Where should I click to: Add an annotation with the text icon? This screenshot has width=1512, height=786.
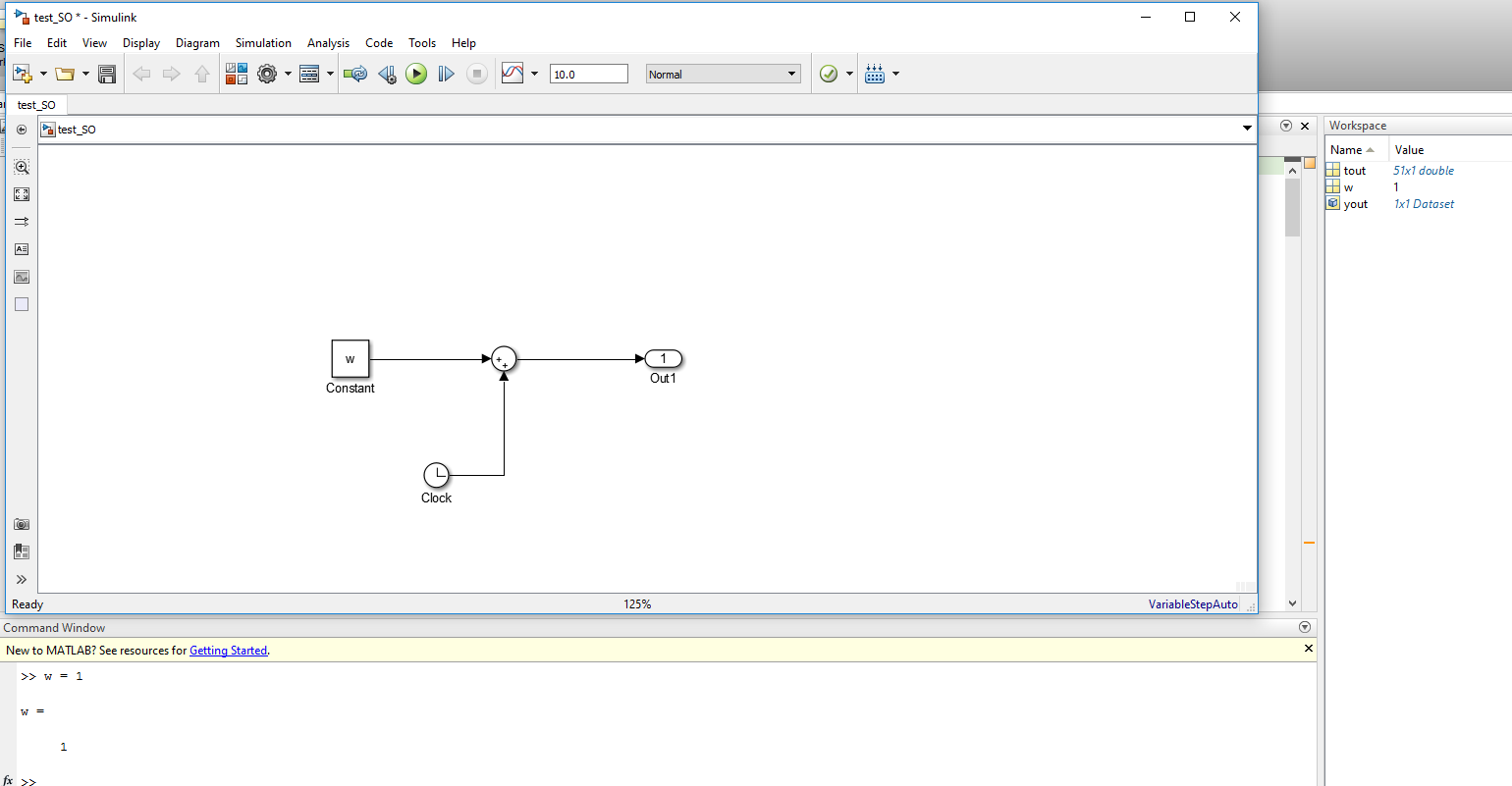tap(22, 249)
